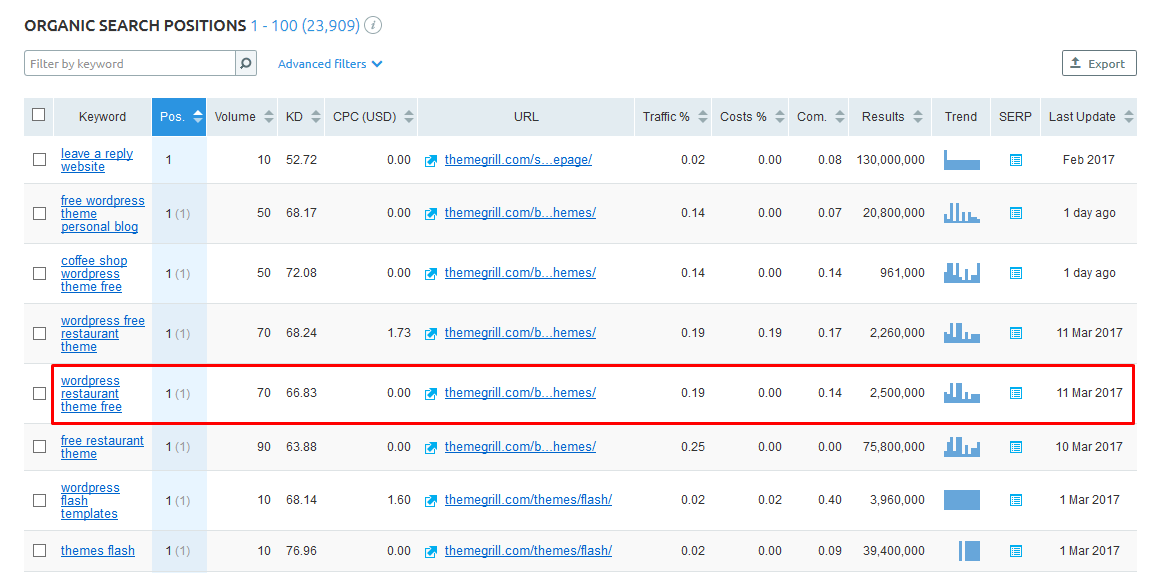
Task: View trend chart for leave a reply website
Action: [962, 160]
